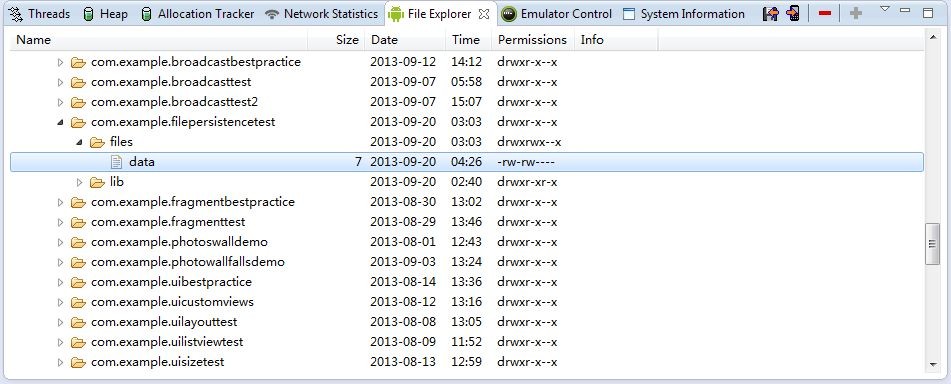Click the System Information window icon
The height and width of the screenshot is (384, 951).
click(x=629, y=13)
